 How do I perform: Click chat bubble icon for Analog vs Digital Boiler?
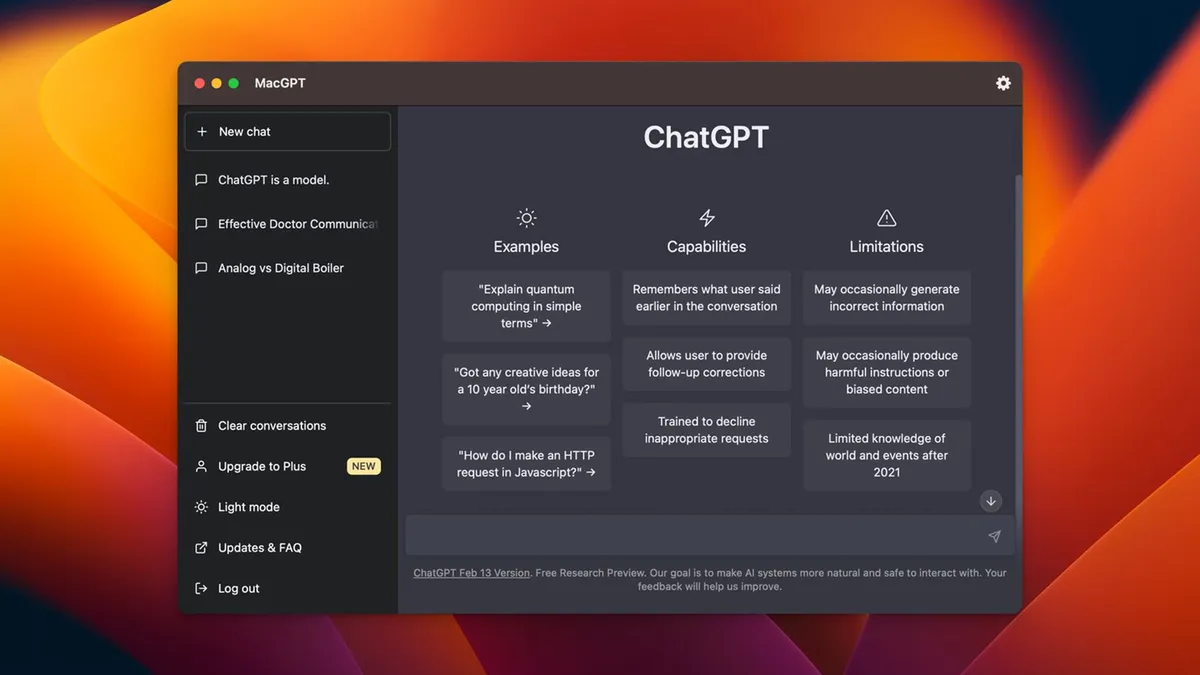pos(201,268)
